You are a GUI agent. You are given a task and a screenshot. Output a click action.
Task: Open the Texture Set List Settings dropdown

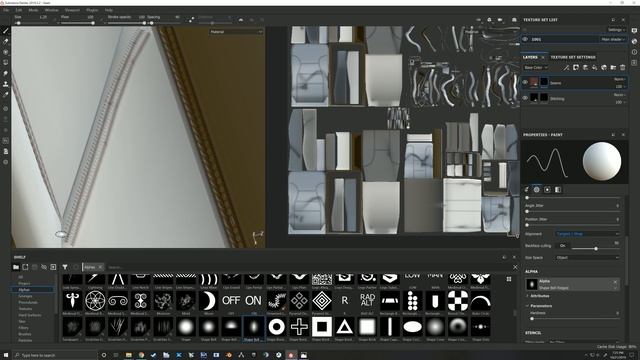pyautogui.click(x=616, y=30)
